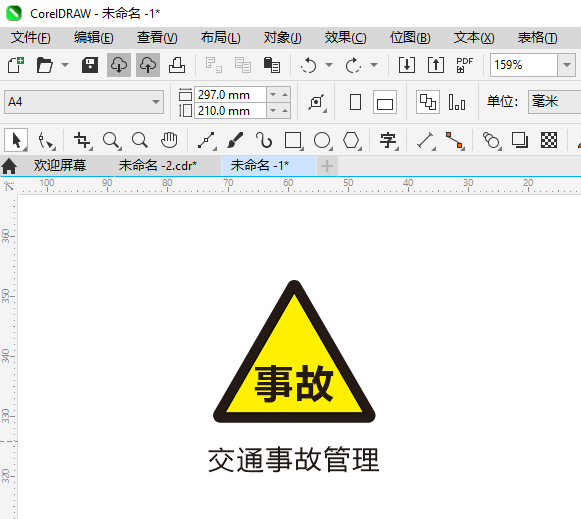
Task: Select the first Zoom magnifier tool
Action: click(x=111, y=141)
